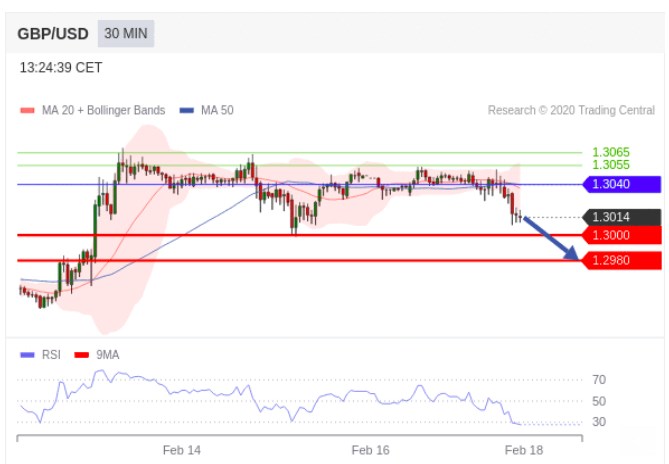Image resolution: width=669 pixels, height=464 pixels.
Task: Toggle MA 20 + Bollinger Bands legend
Action: click(x=92, y=110)
